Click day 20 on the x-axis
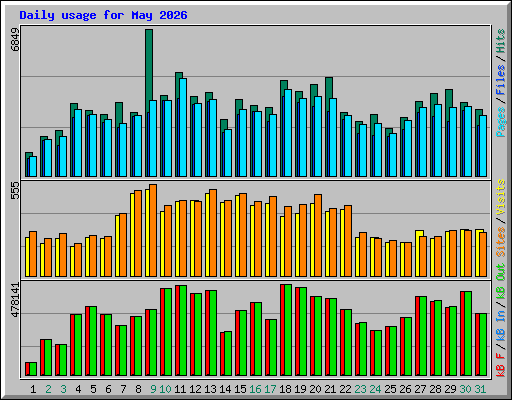The image size is (512, 400). pyautogui.click(x=315, y=389)
